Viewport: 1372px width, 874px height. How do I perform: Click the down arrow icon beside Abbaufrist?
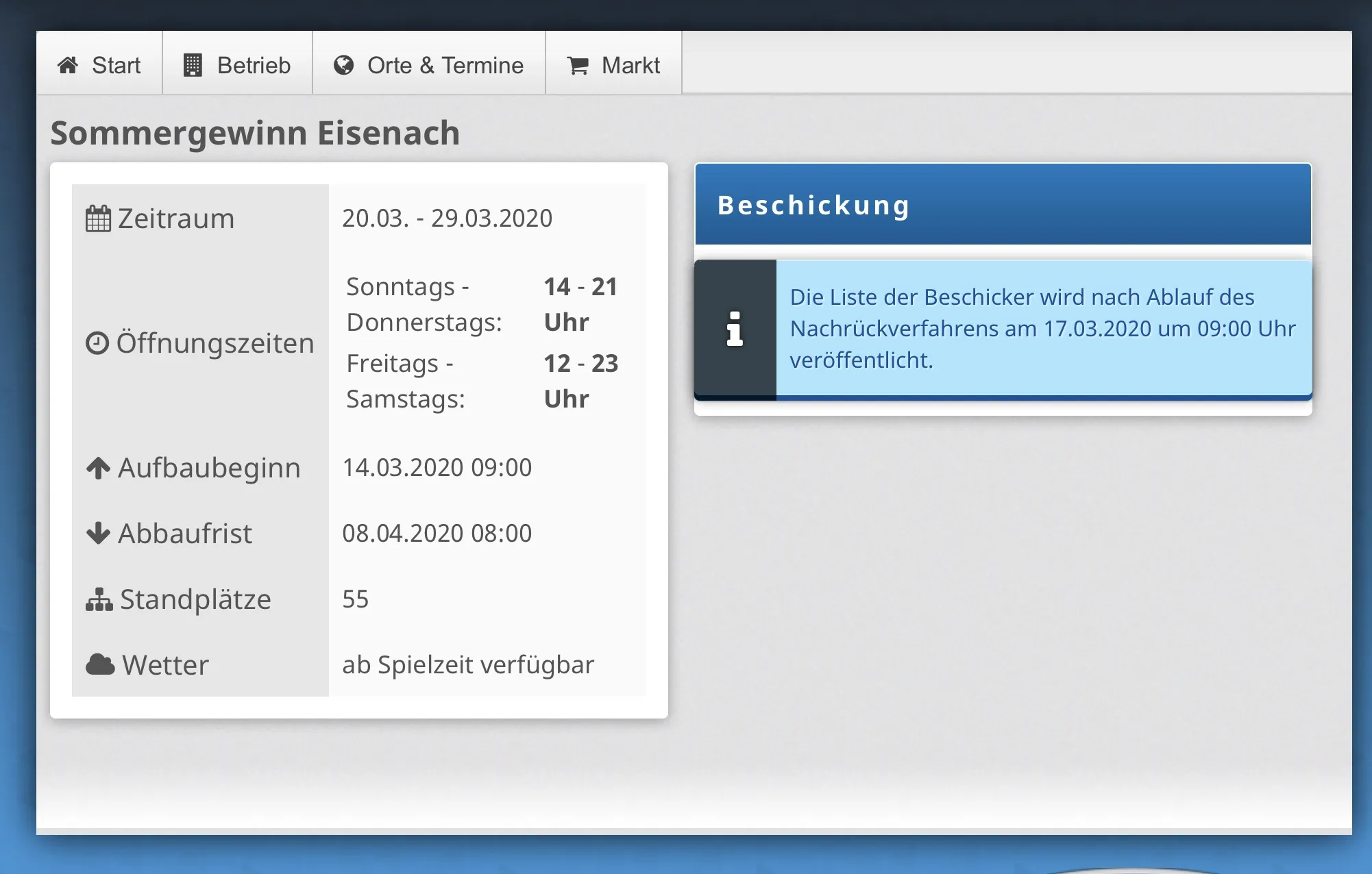[x=98, y=533]
